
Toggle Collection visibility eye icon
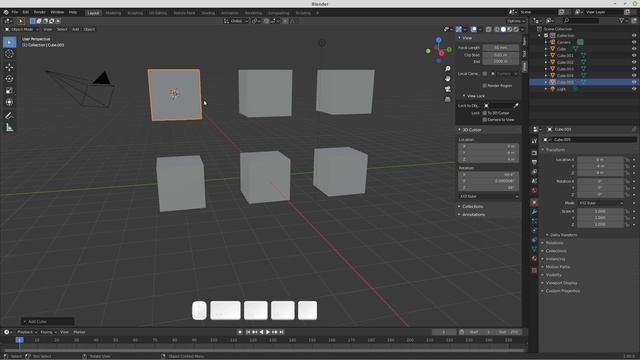[x=634, y=36]
